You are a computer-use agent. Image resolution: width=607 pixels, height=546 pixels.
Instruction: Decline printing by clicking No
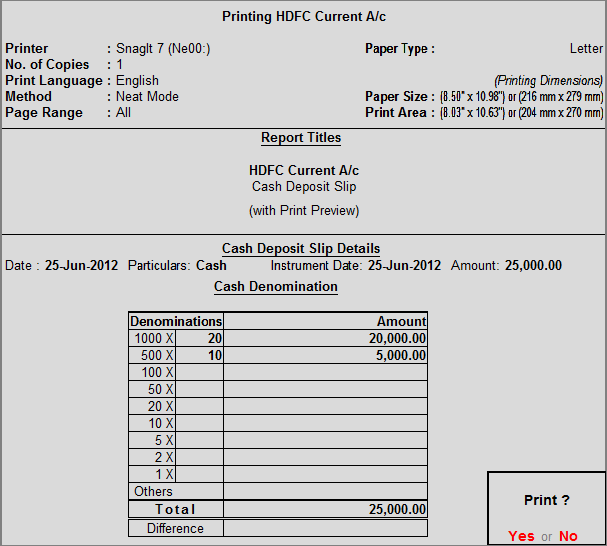click(568, 536)
